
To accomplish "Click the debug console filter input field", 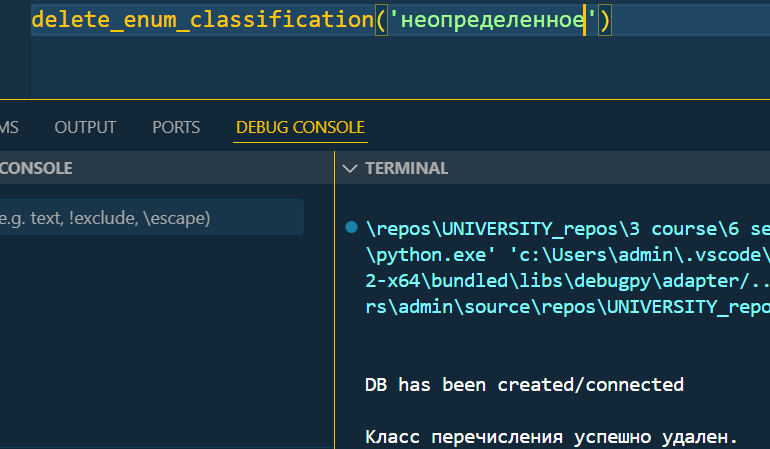I will (x=151, y=217).
